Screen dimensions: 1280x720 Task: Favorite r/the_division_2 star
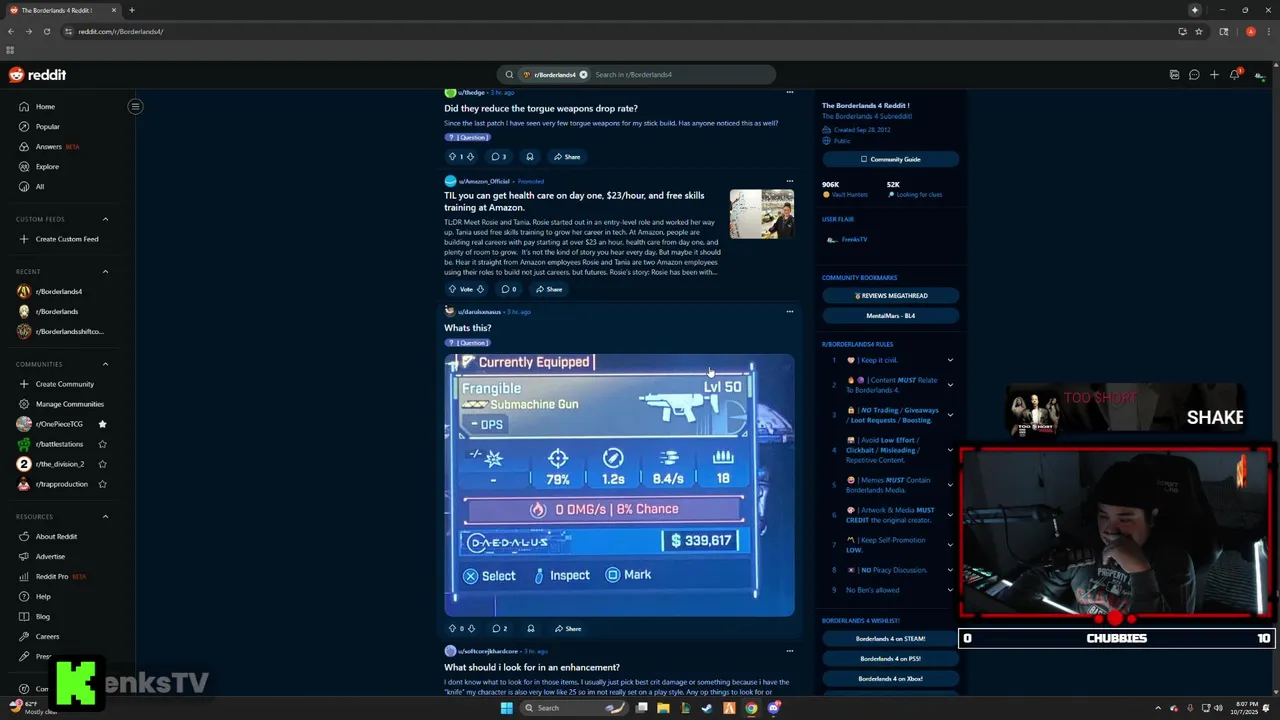[102, 464]
